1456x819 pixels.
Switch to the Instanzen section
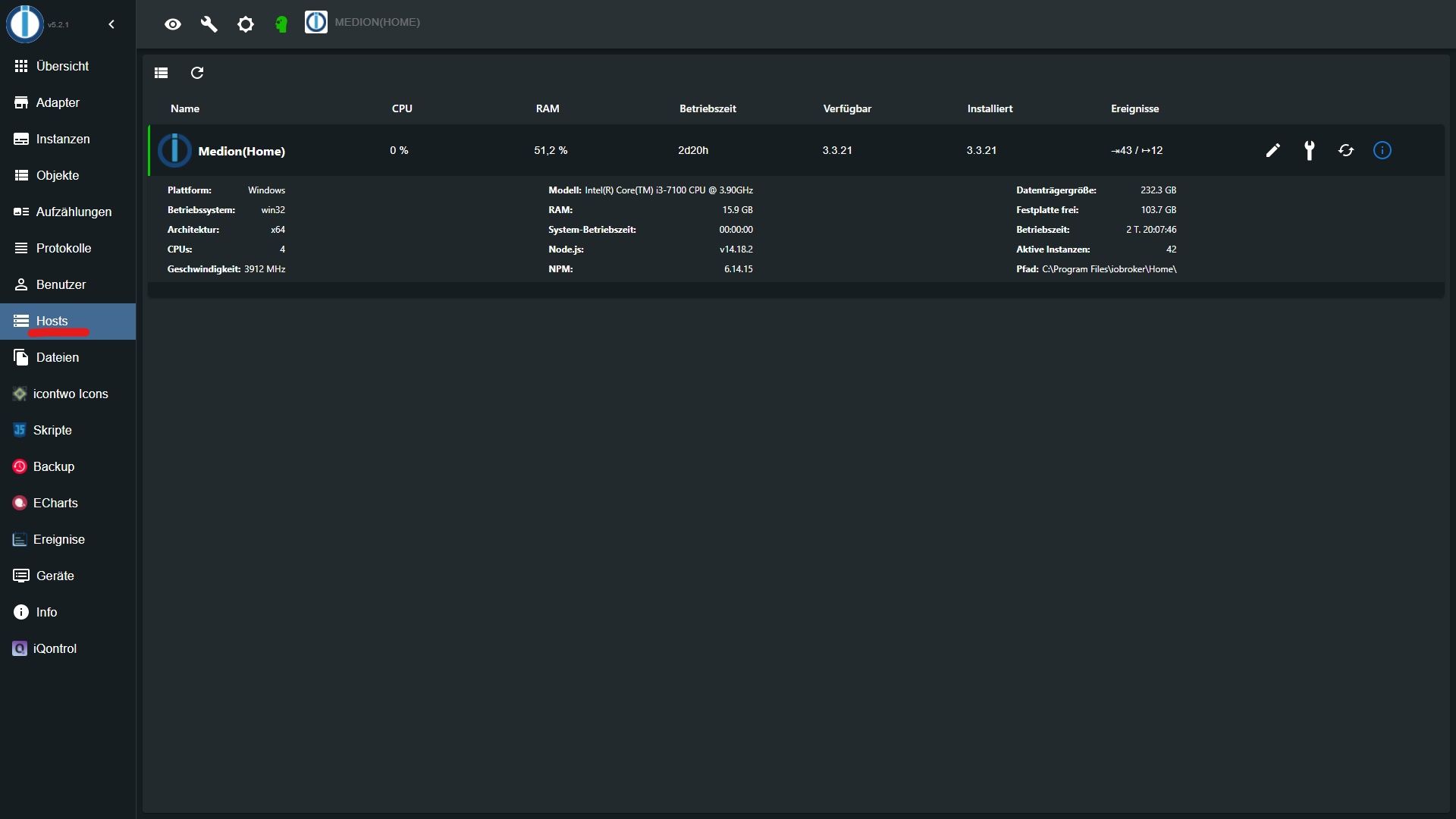pyautogui.click(x=63, y=139)
